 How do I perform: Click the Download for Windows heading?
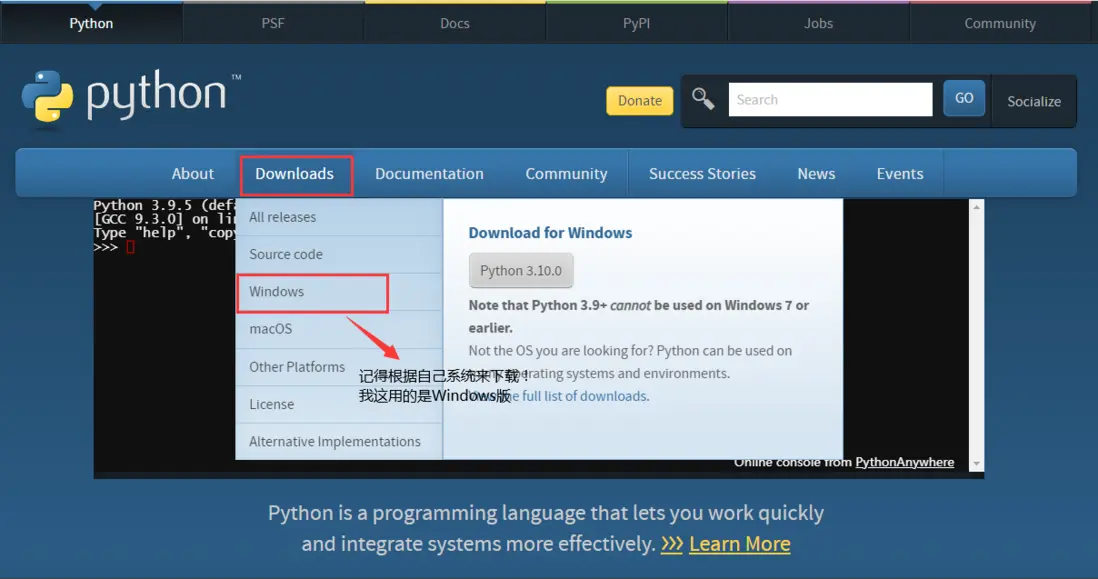click(x=550, y=232)
